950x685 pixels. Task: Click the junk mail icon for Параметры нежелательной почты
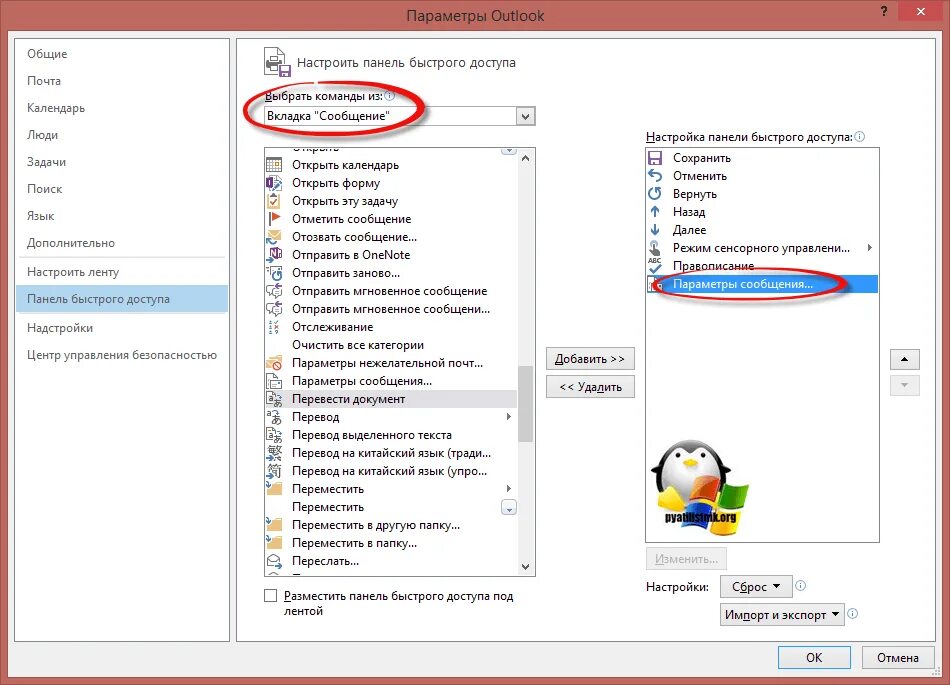(x=274, y=363)
